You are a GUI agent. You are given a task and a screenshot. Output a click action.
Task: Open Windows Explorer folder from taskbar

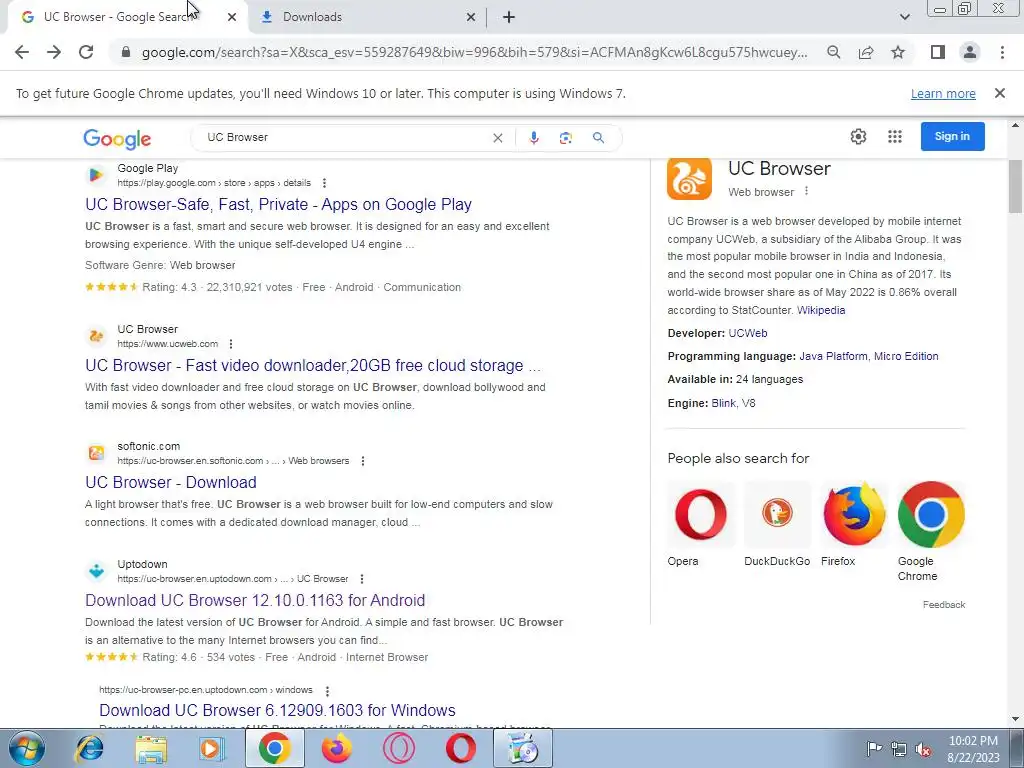coord(151,748)
